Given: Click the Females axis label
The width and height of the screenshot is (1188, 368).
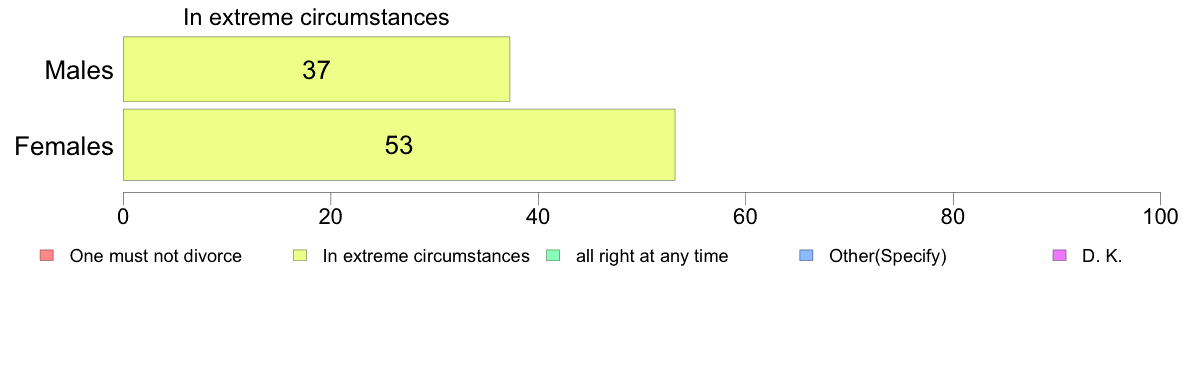Looking at the screenshot, I should [x=64, y=146].
